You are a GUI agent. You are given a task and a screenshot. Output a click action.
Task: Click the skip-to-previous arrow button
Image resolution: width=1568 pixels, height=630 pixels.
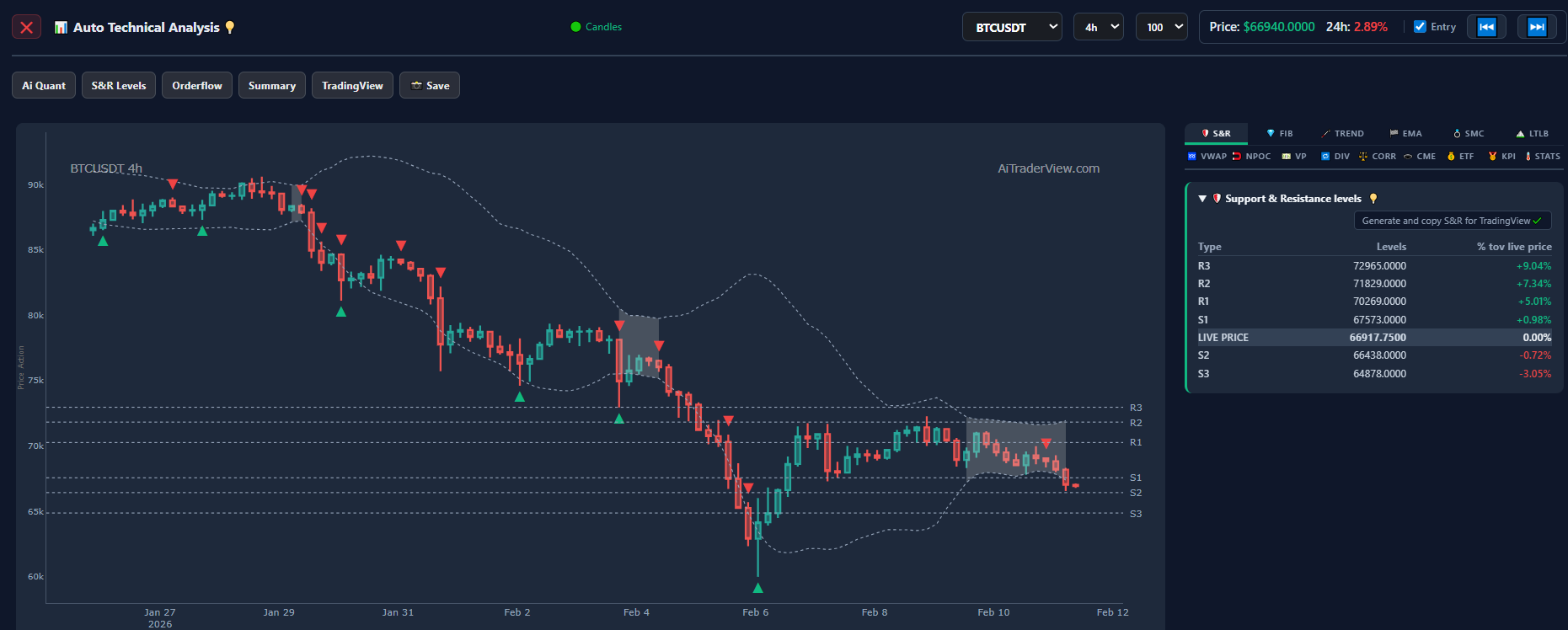tap(1486, 27)
